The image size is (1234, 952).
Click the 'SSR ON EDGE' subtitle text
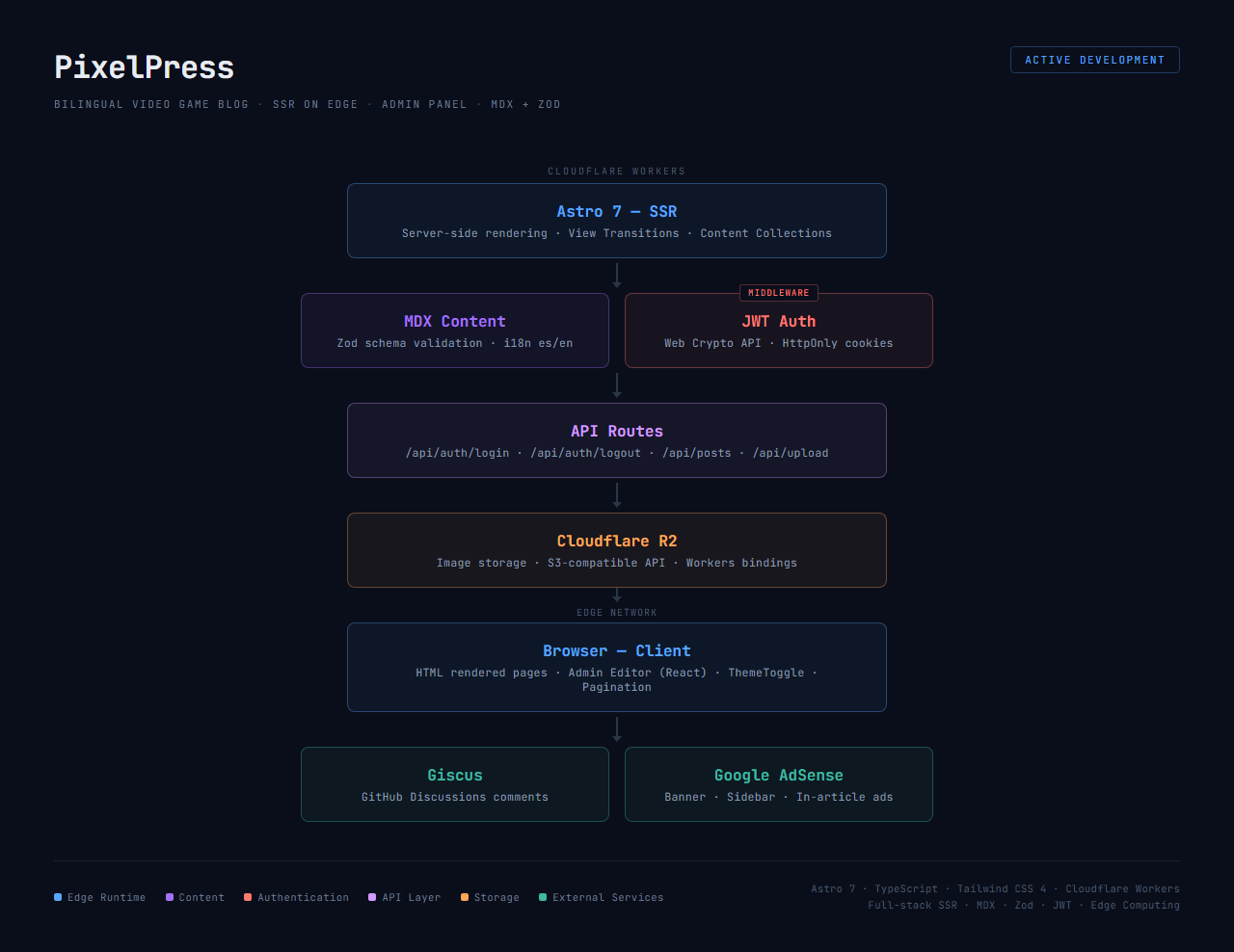[x=315, y=104]
